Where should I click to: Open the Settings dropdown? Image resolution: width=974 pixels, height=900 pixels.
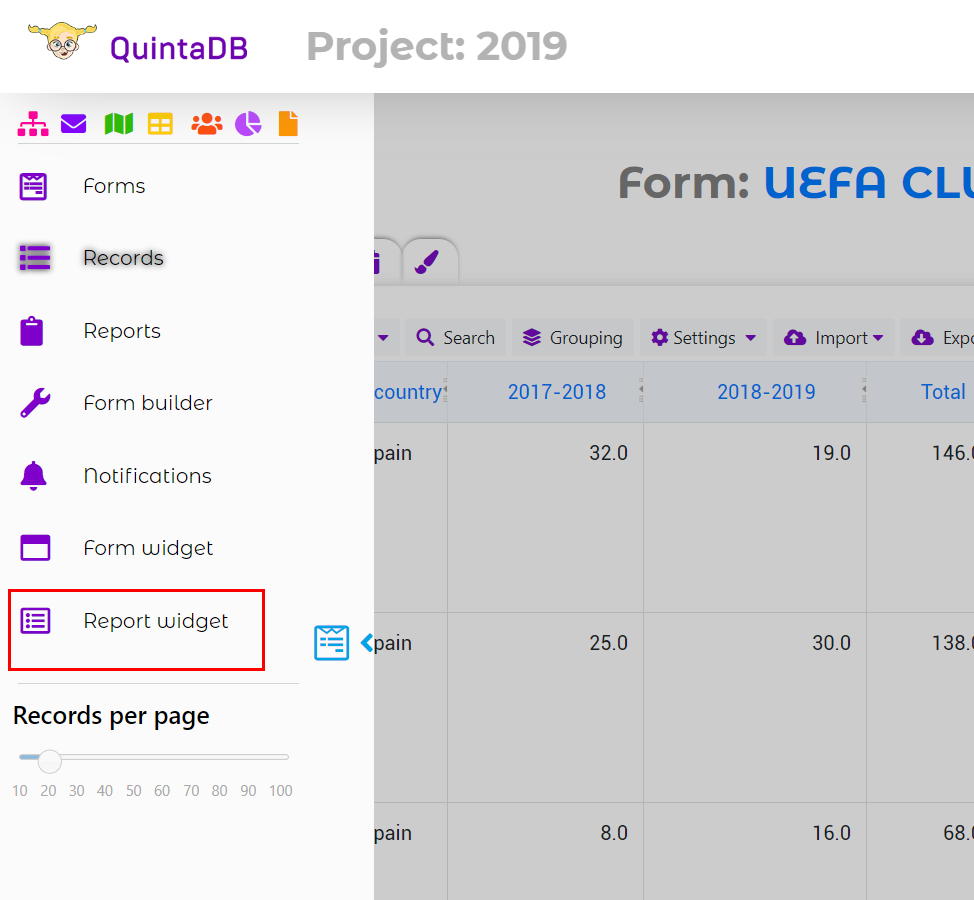click(x=703, y=338)
